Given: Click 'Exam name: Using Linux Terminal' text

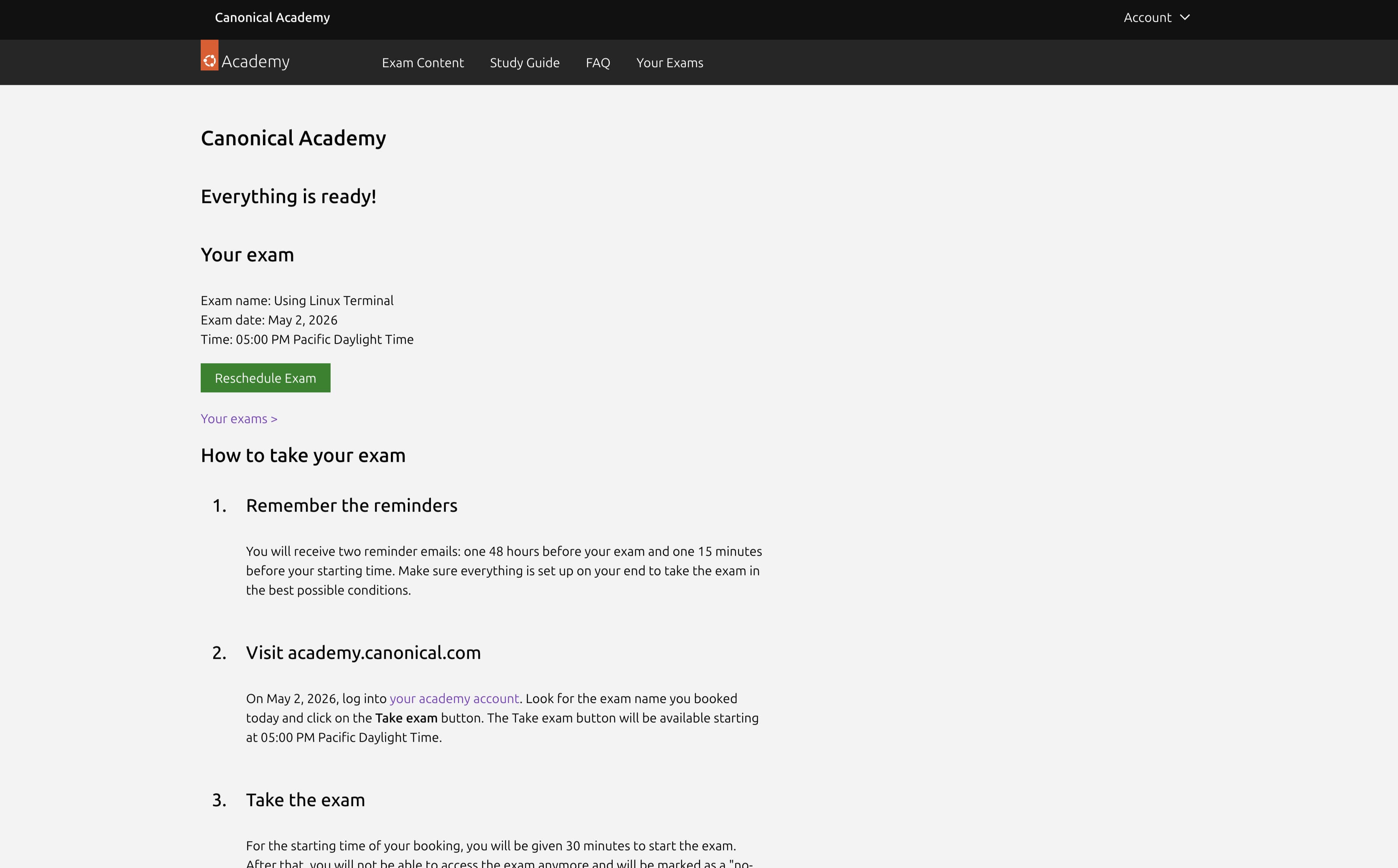Looking at the screenshot, I should point(297,300).
